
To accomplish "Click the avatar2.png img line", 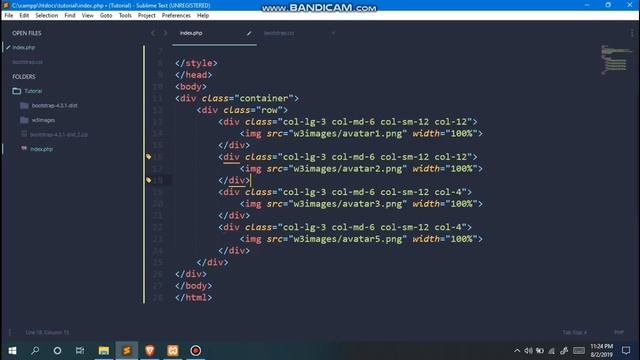I will click(x=362, y=169).
